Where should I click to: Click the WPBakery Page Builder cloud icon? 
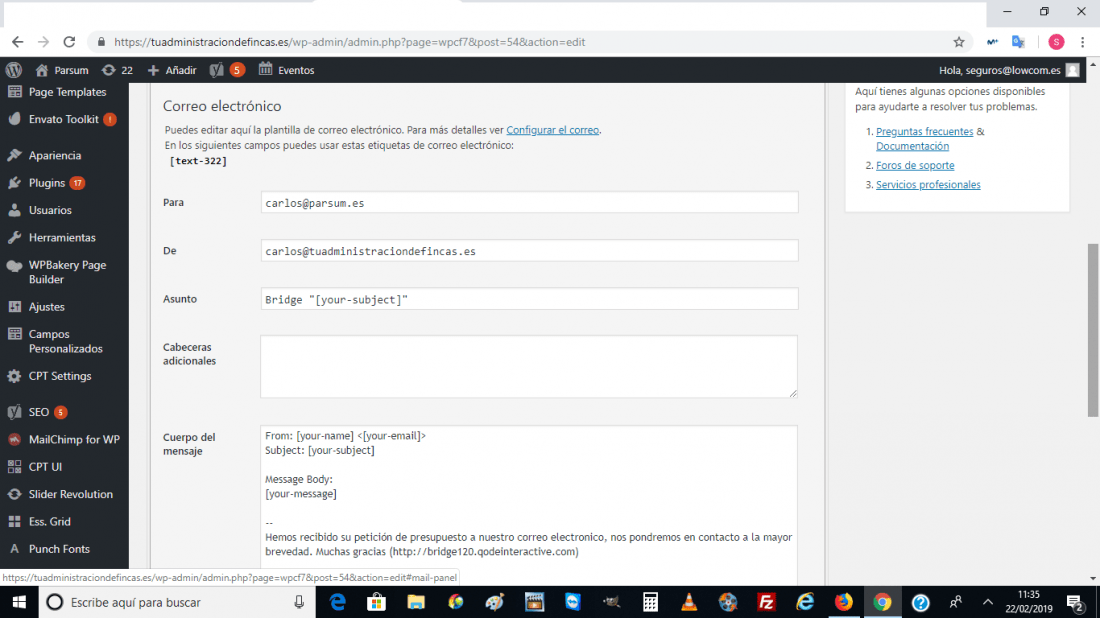(x=14, y=266)
